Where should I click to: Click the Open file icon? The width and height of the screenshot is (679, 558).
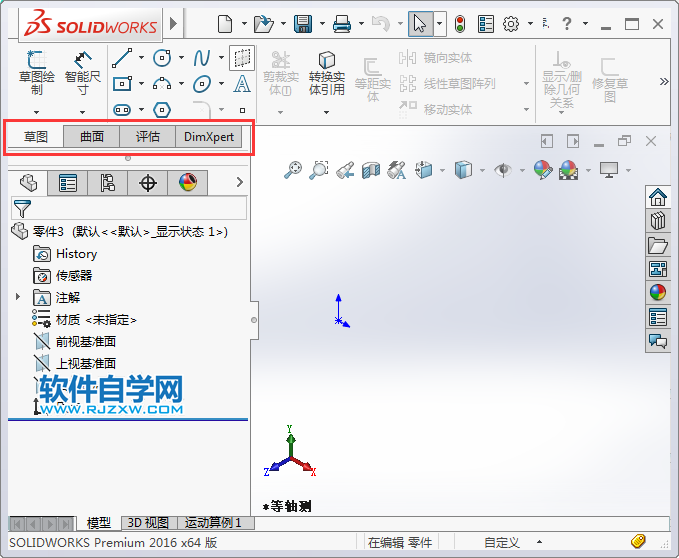(263, 23)
